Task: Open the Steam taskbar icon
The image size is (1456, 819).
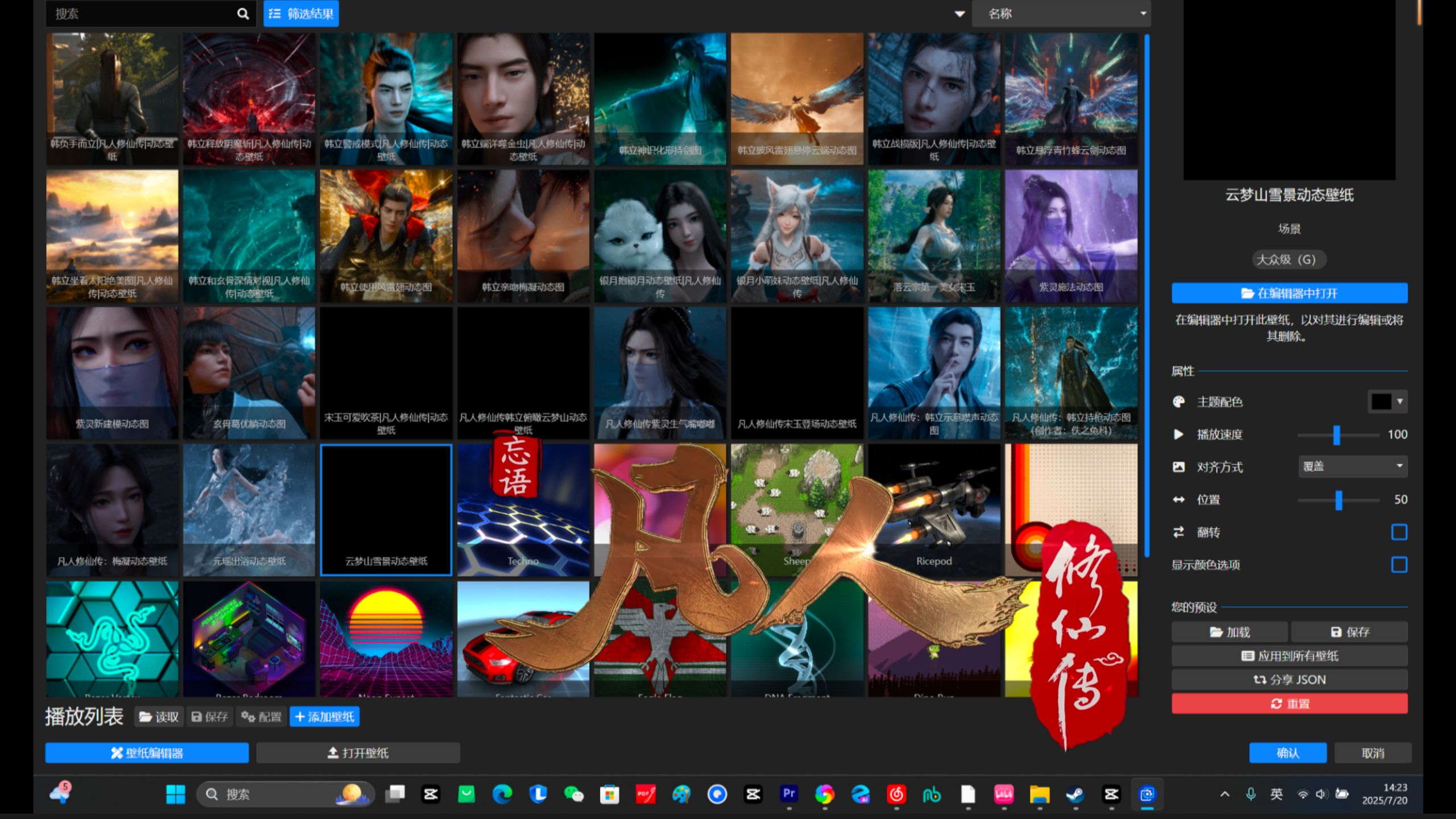Action: click(1075, 794)
